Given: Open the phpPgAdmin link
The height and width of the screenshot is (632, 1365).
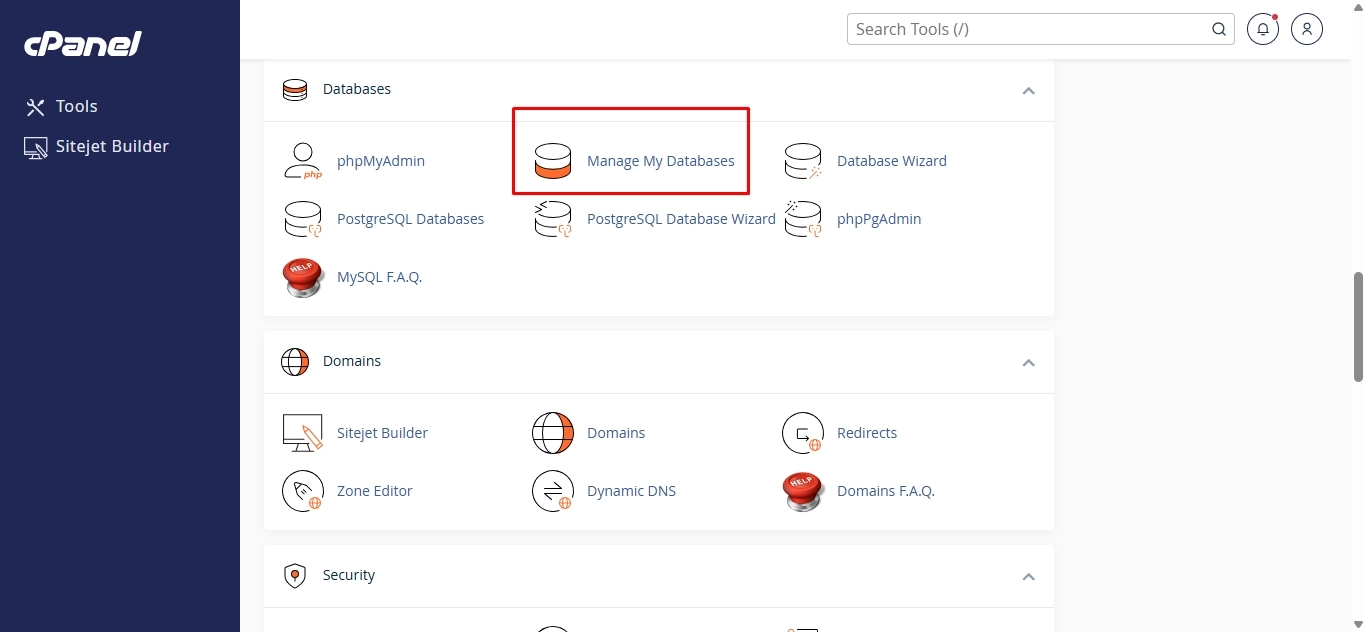Looking at the screenshot, I should coord(879,219).
